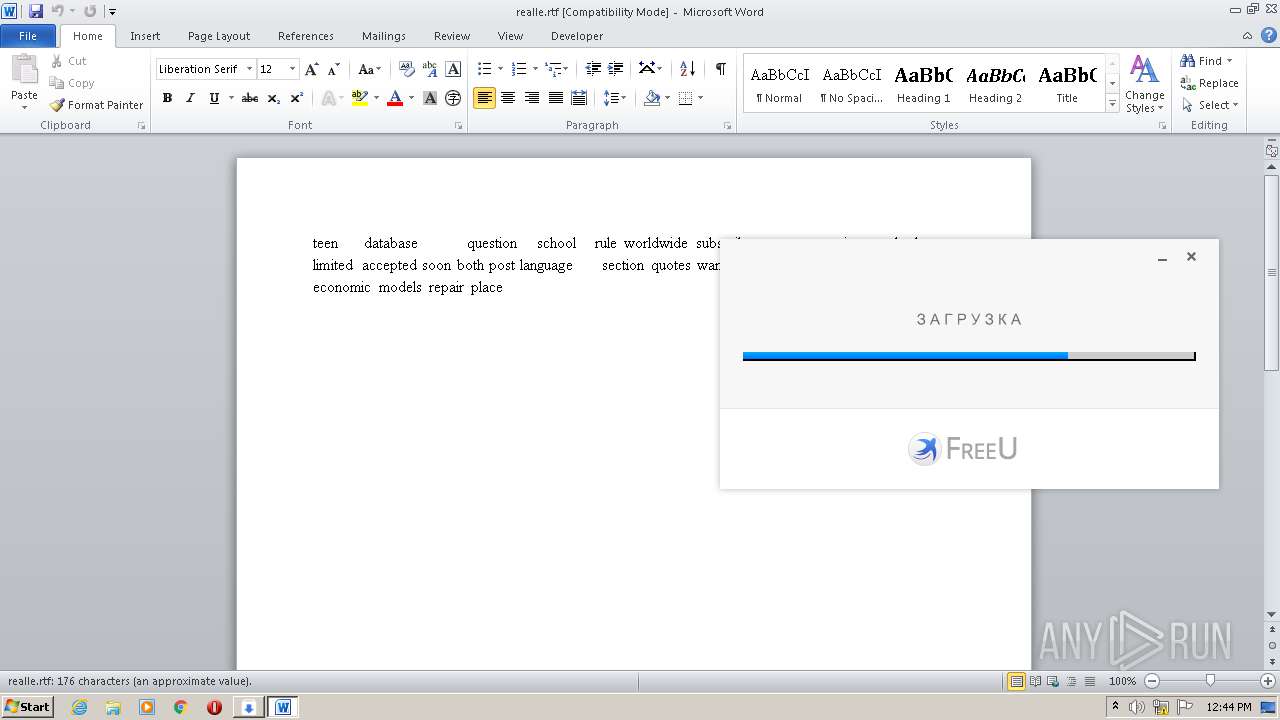The width and height of the screenshot is (1280, 720).
Task: Toggle bold formatting
Action: [167, 98]
